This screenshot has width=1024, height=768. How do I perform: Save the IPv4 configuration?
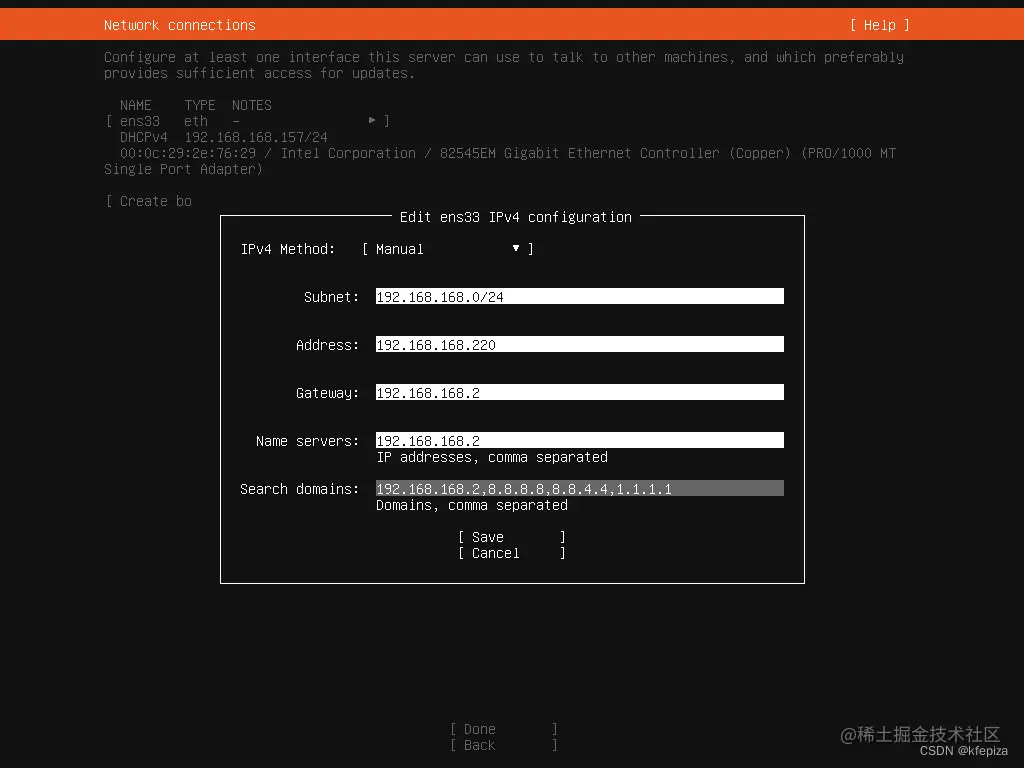point(511,537)
